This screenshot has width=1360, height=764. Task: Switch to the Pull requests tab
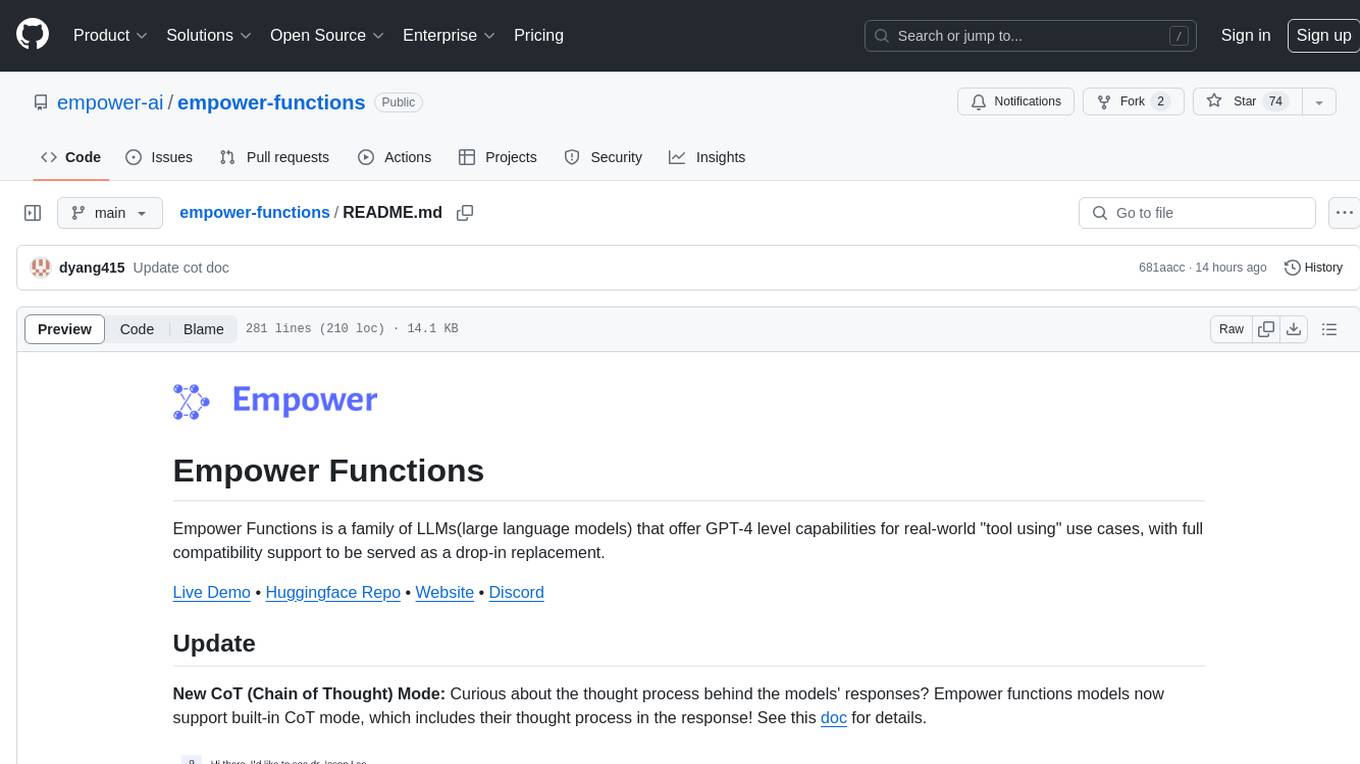coord(274,157)
